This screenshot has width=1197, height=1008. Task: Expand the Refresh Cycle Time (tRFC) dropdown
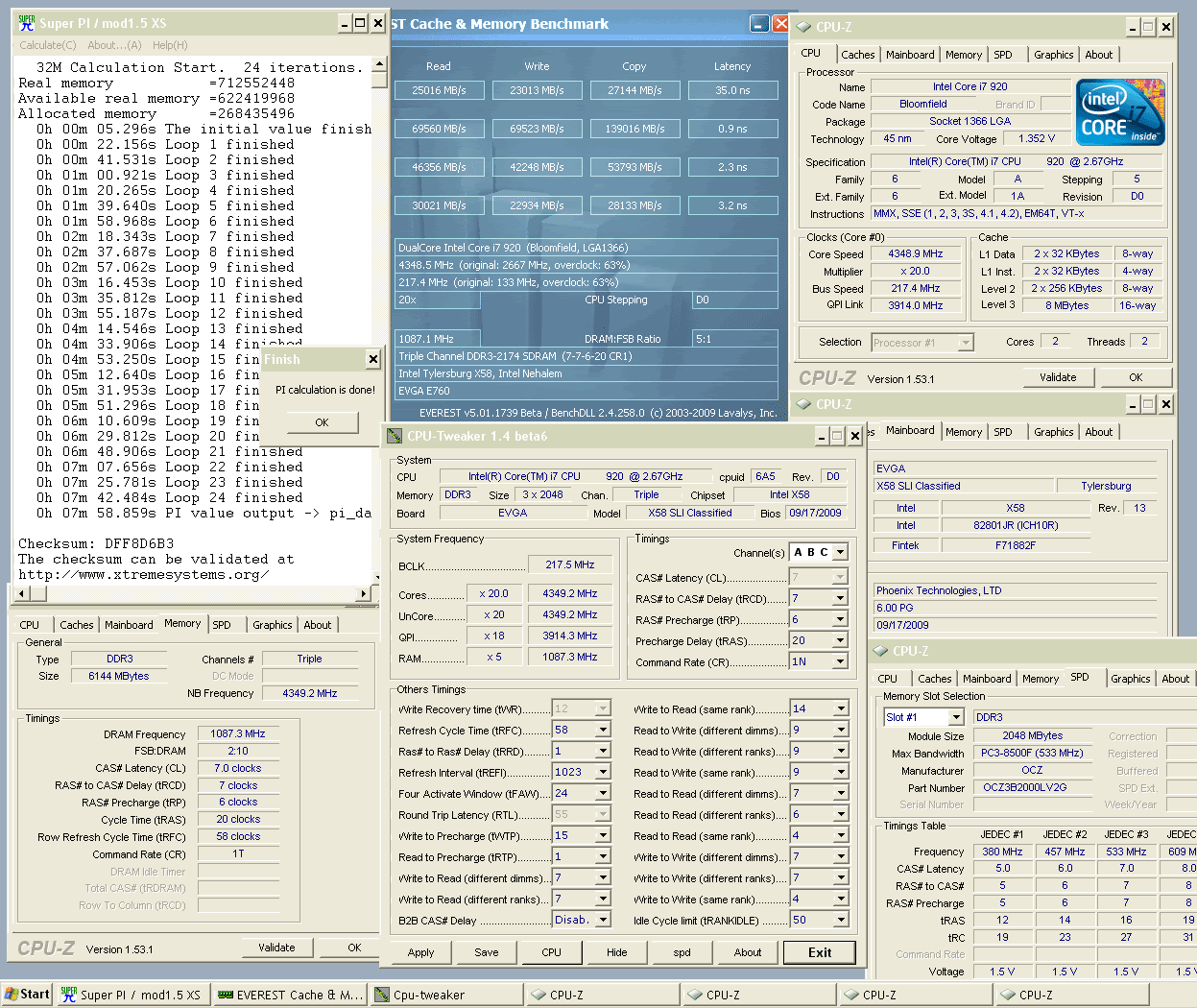tap(603, 730)
